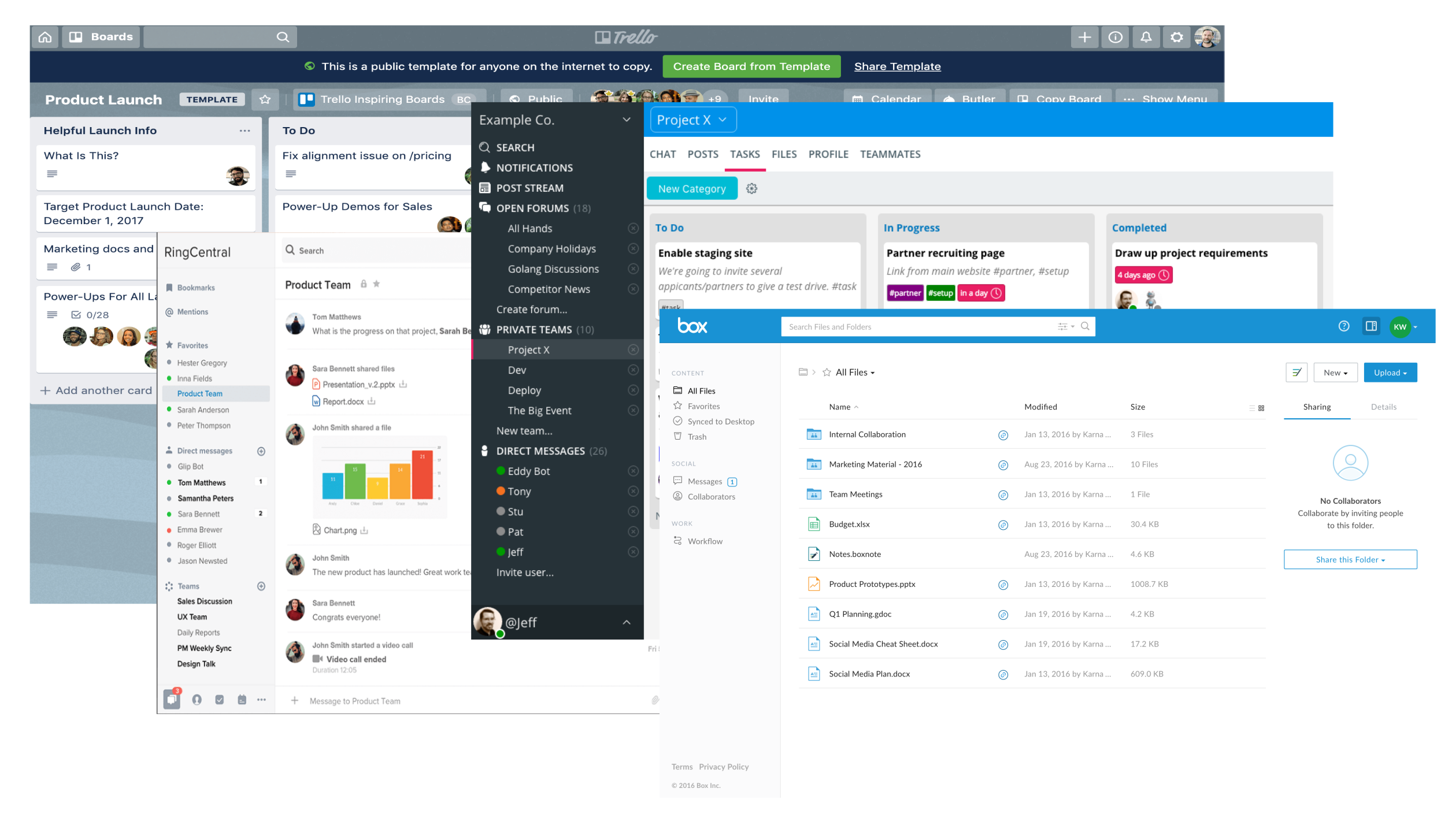Switch to the POSTS tab
The height and width of the screenshot is (818, 1456).
(x=702, y=154)
